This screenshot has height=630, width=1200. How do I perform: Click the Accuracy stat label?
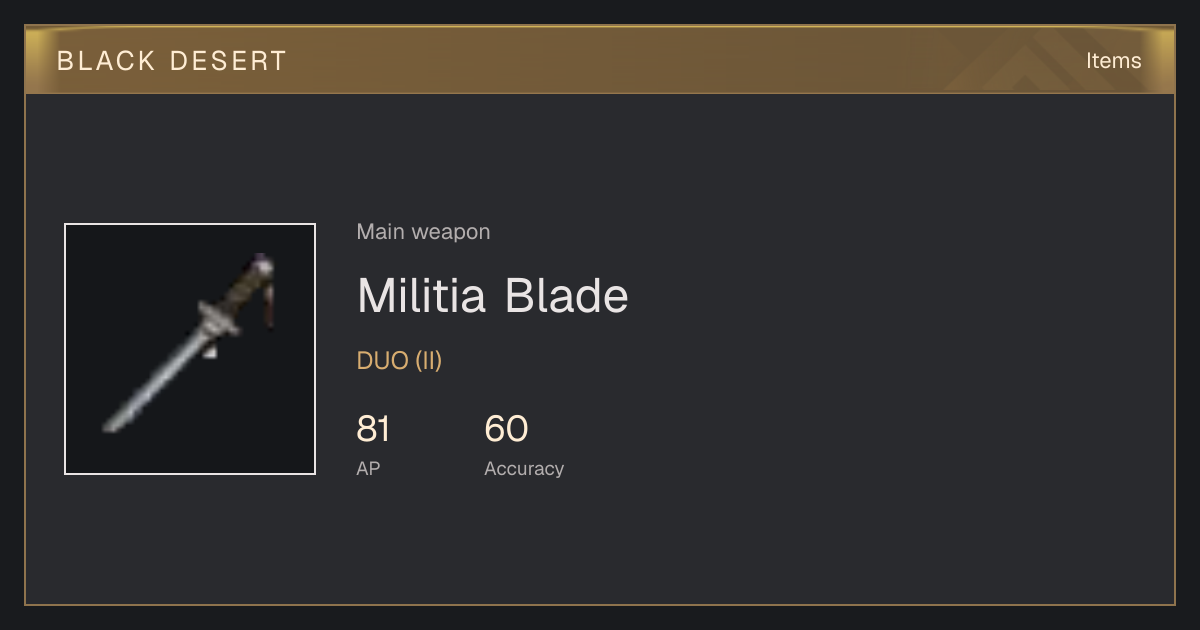524,468
